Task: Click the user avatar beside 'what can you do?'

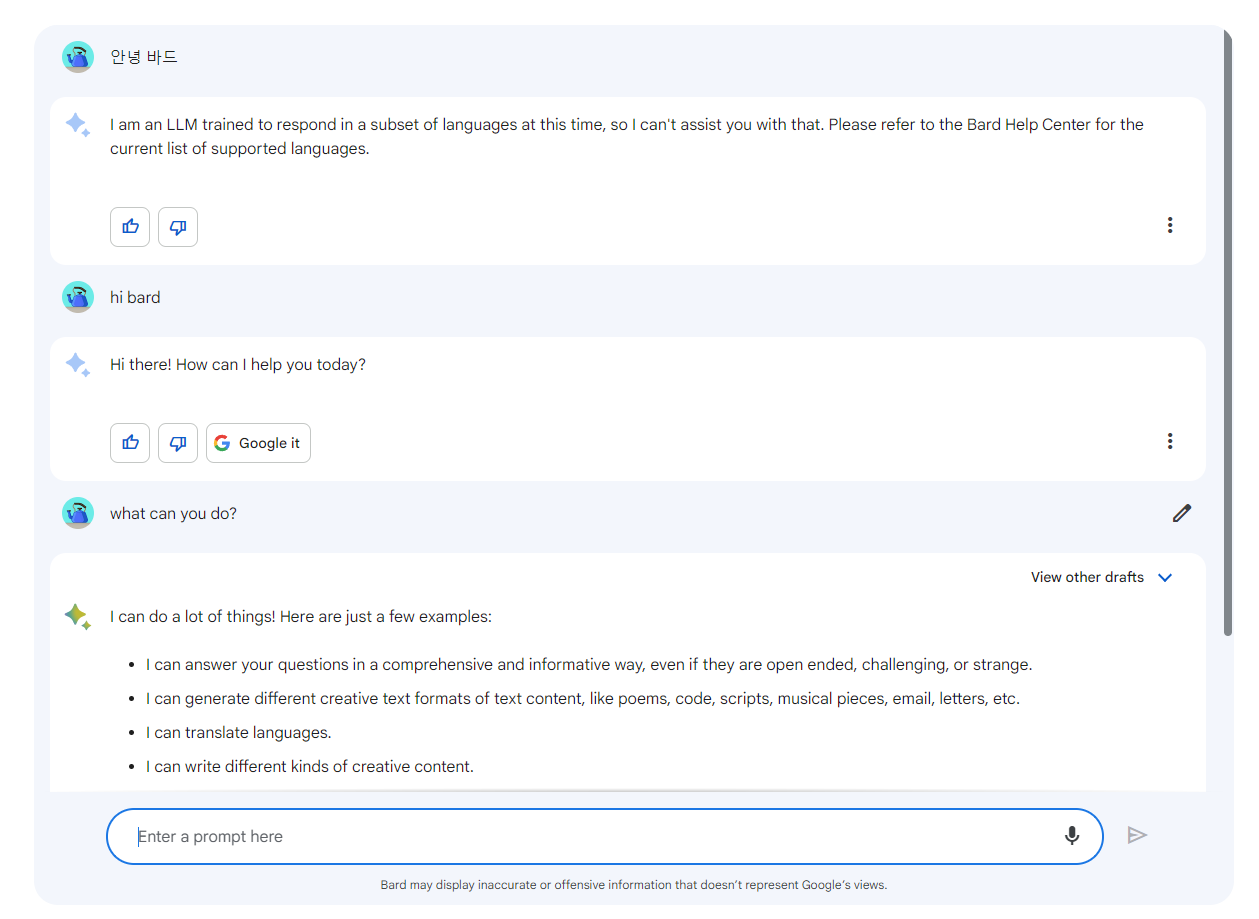Action: [78, 513]
